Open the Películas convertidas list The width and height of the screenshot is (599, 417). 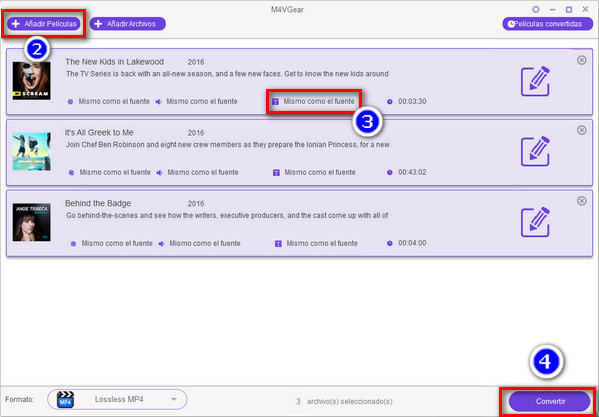547,24
